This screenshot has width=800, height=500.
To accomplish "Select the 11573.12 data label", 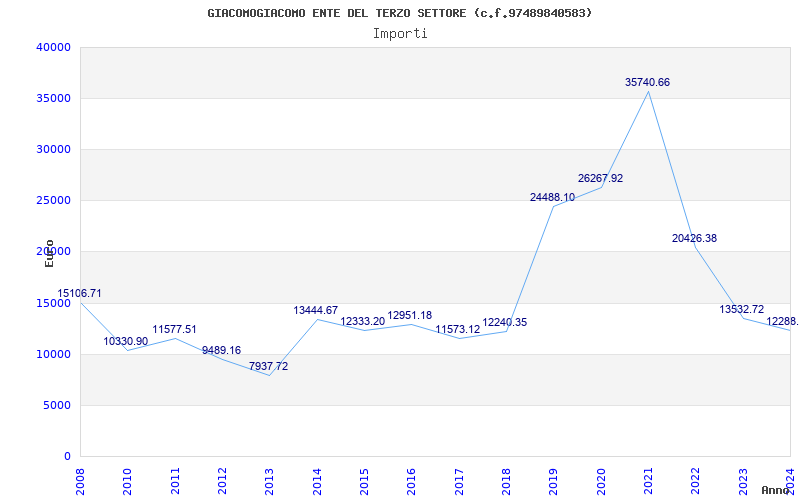I will coord(458,330).
